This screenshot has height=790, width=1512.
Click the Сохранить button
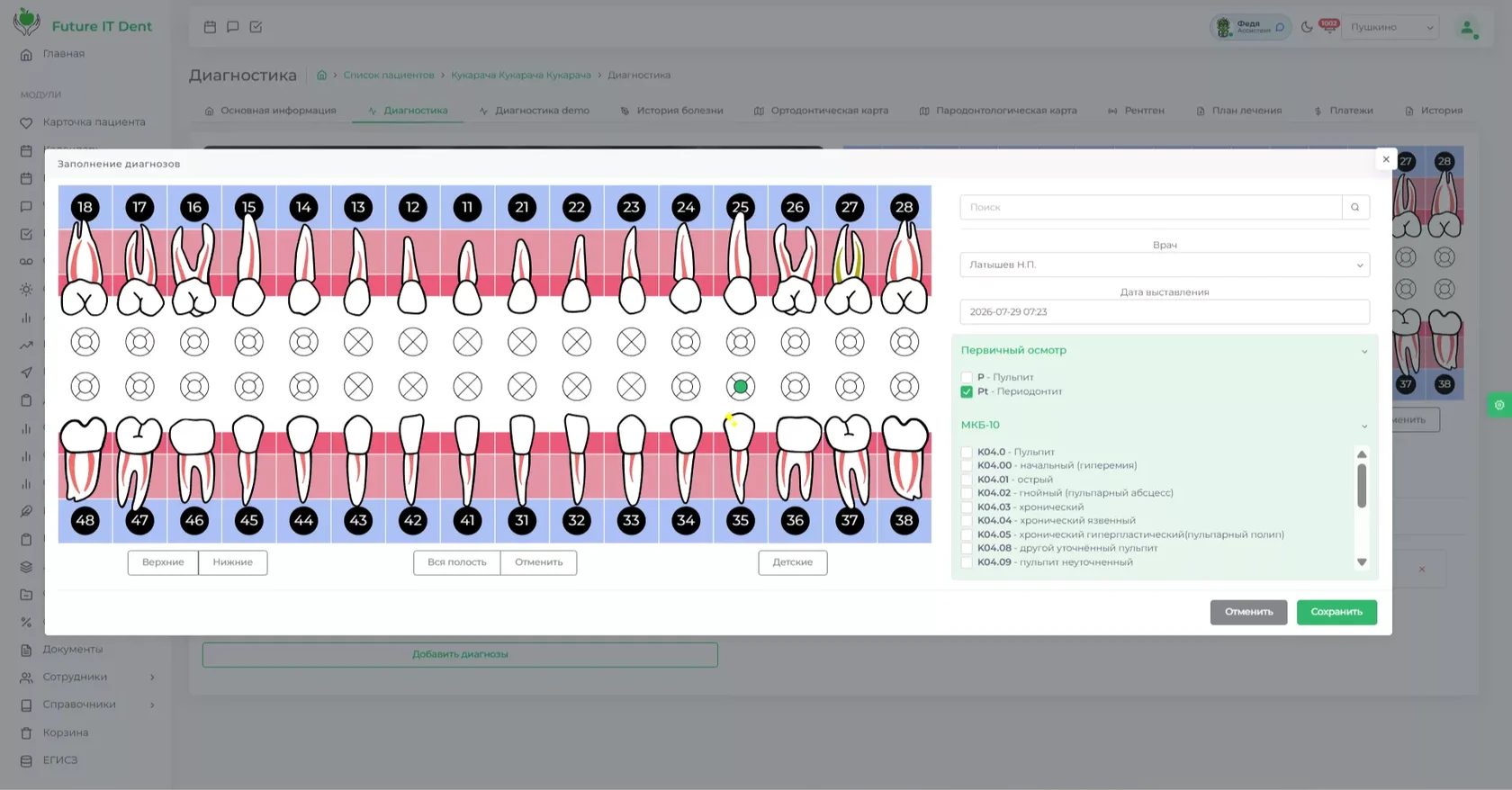click(x=1336, y=612)
